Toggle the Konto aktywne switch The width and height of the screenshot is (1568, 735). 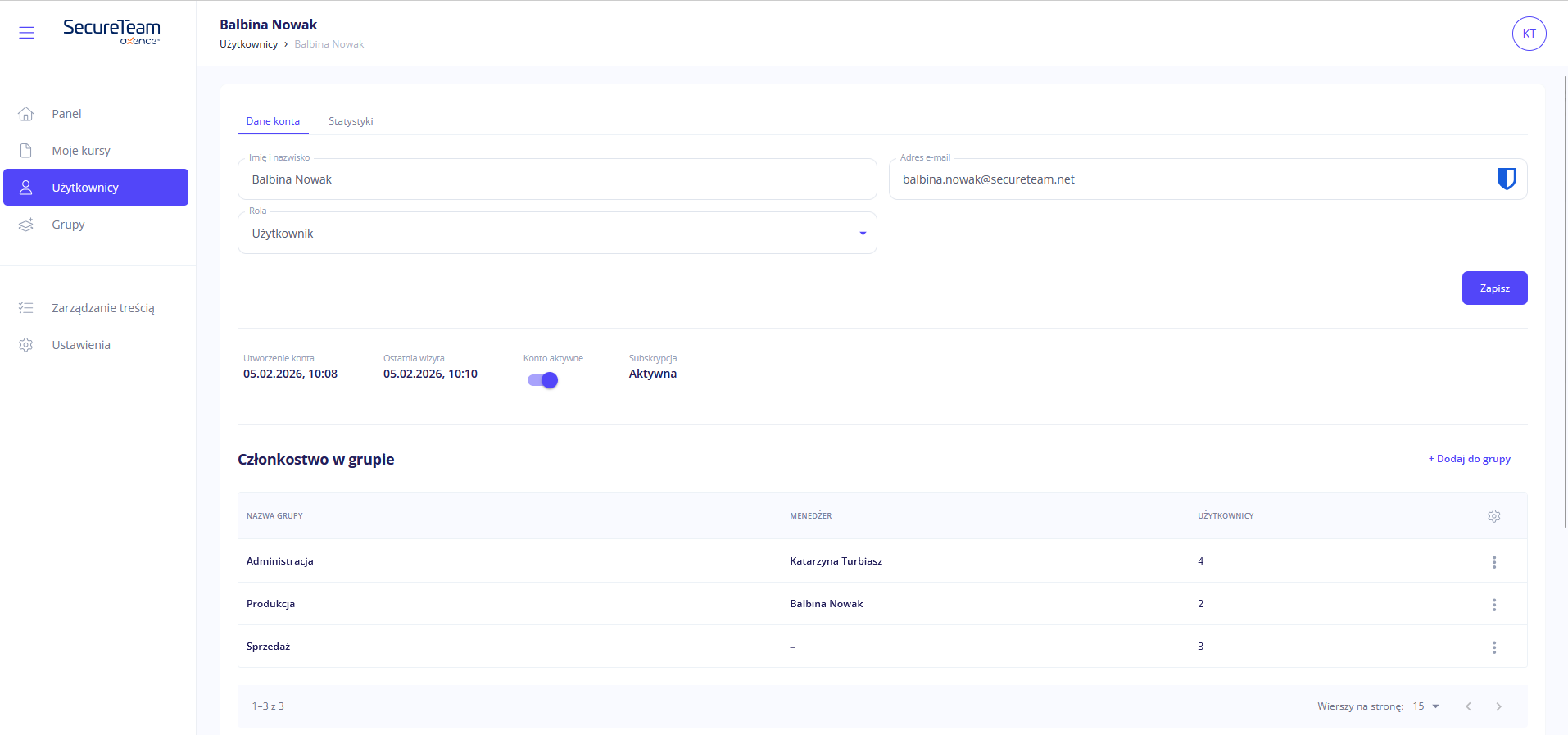(542, 380)
